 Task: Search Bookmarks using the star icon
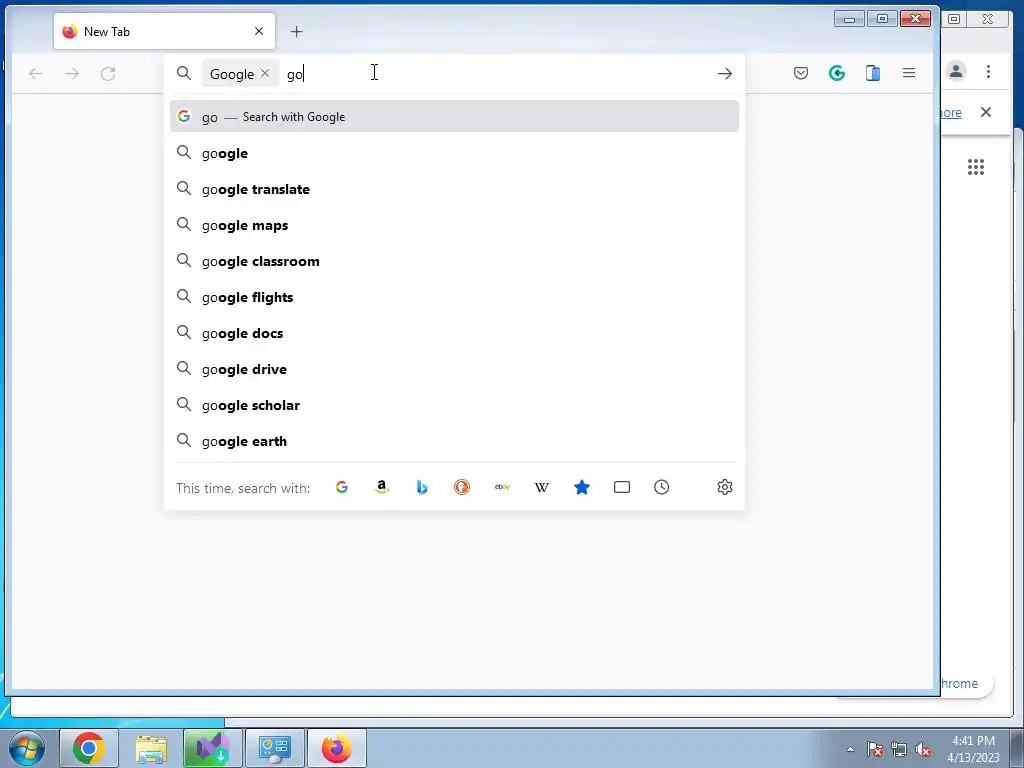[x=582, y=487]
